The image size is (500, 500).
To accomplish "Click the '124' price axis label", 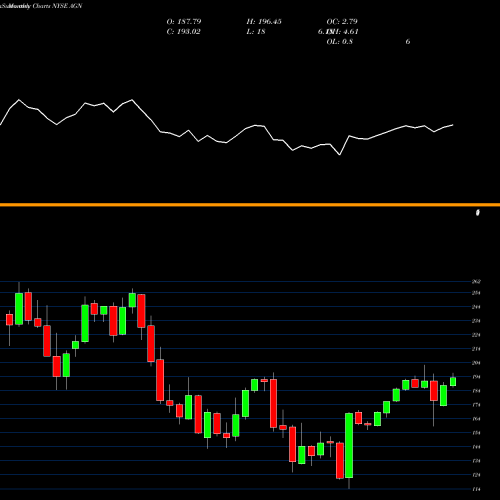I will pyautogui.click(x=476, y=475).
